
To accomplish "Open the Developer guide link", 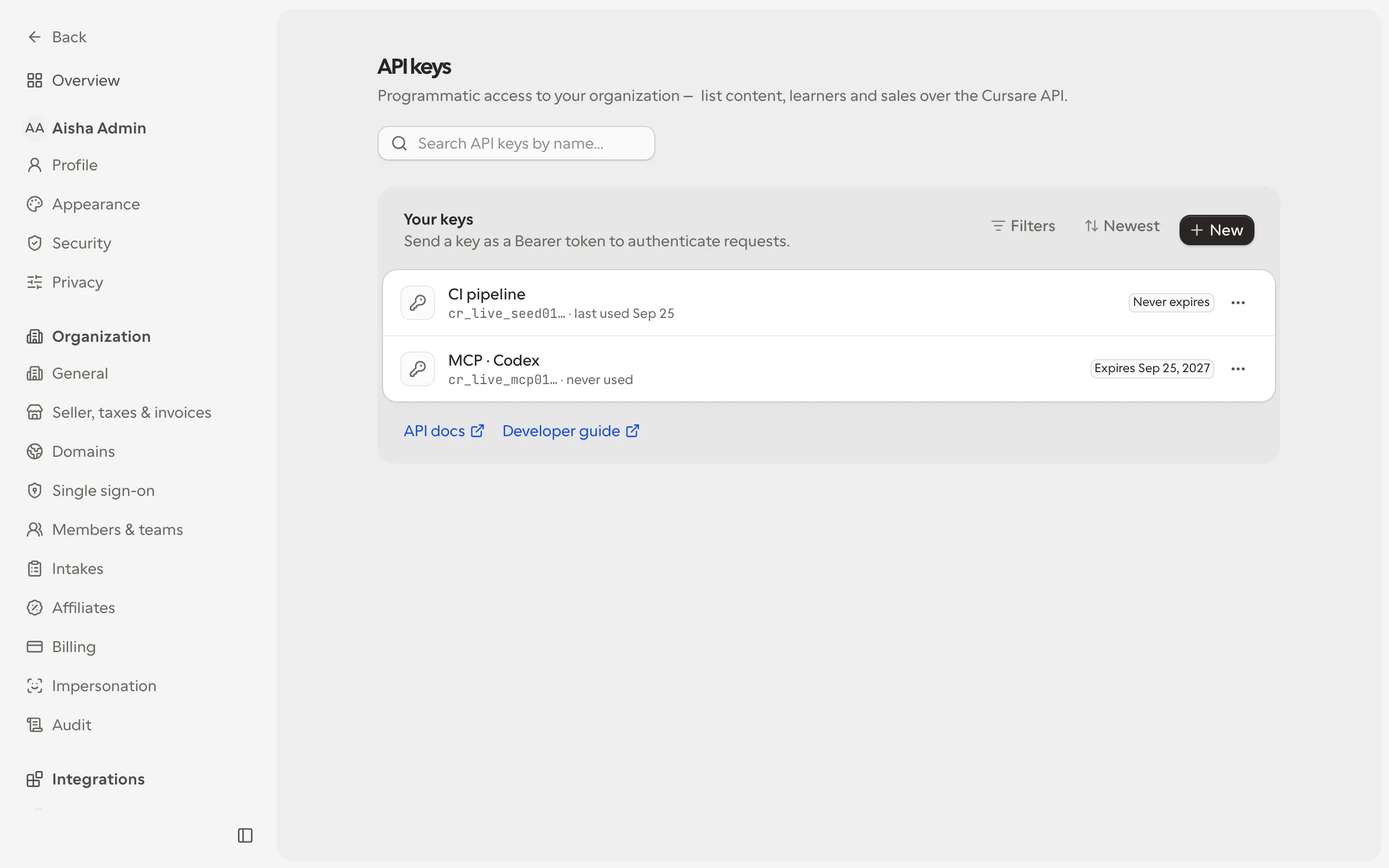I will coord(571,431).
